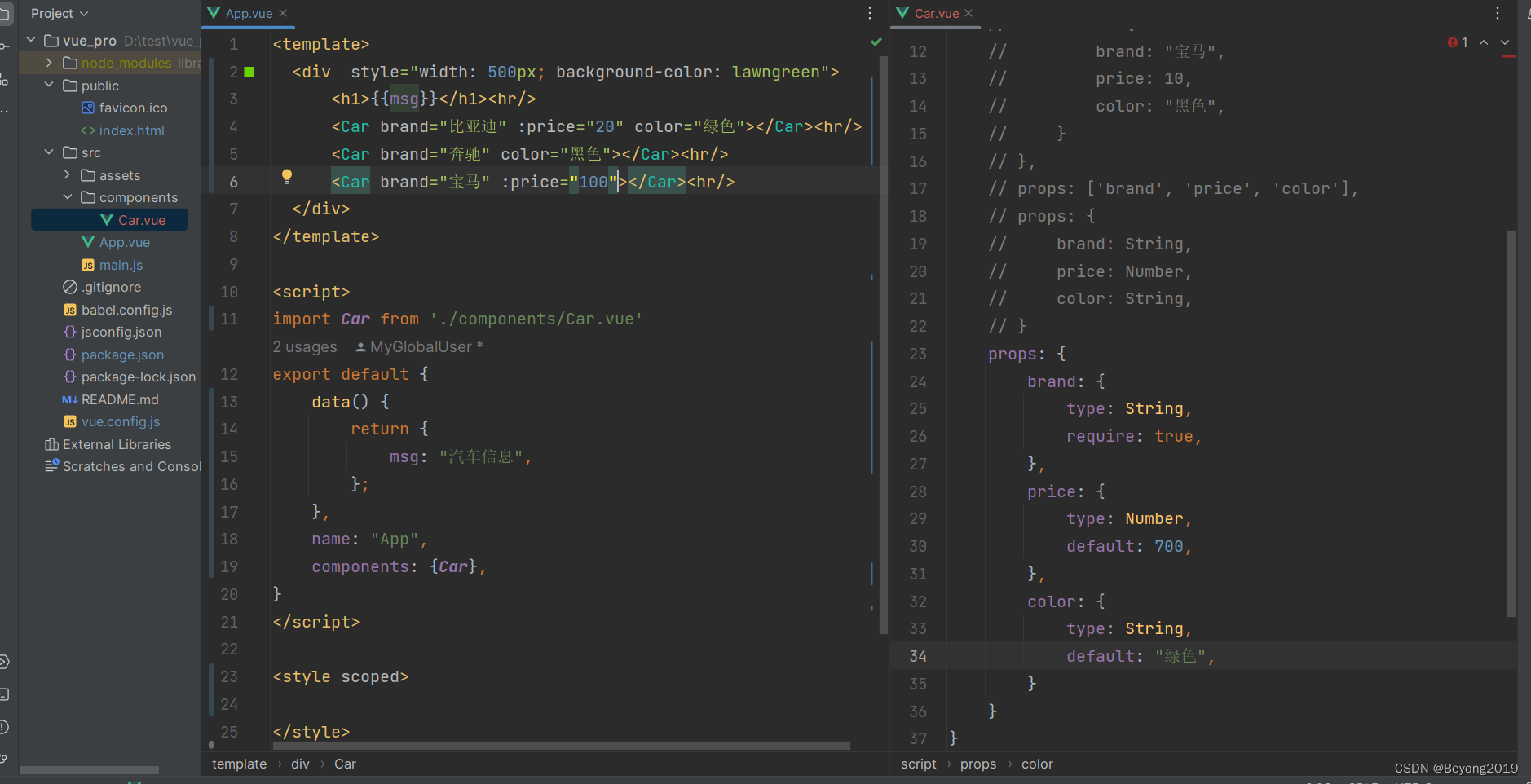Screen dimensions: 1531x784
Task: Click 'template' in left breadcrumb
Action: tap(239, 764)
